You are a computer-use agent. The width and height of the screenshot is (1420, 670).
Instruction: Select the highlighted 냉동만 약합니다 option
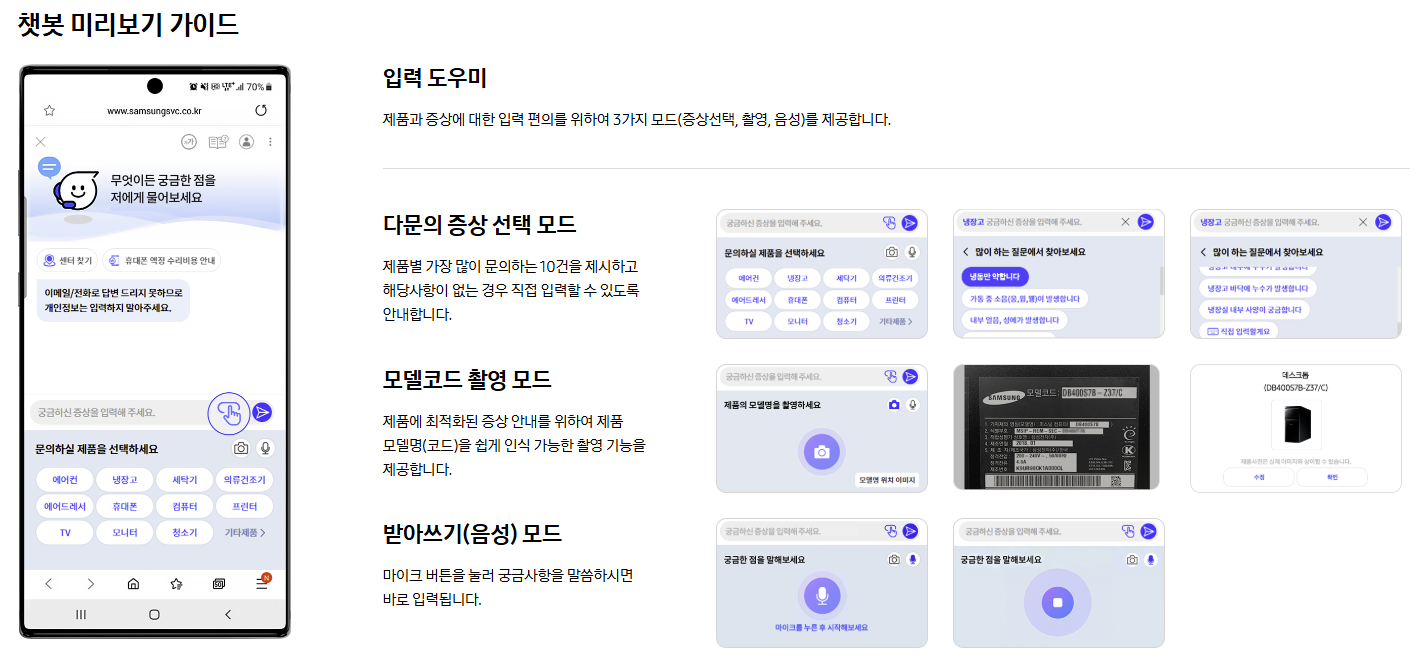coord(995,276)
